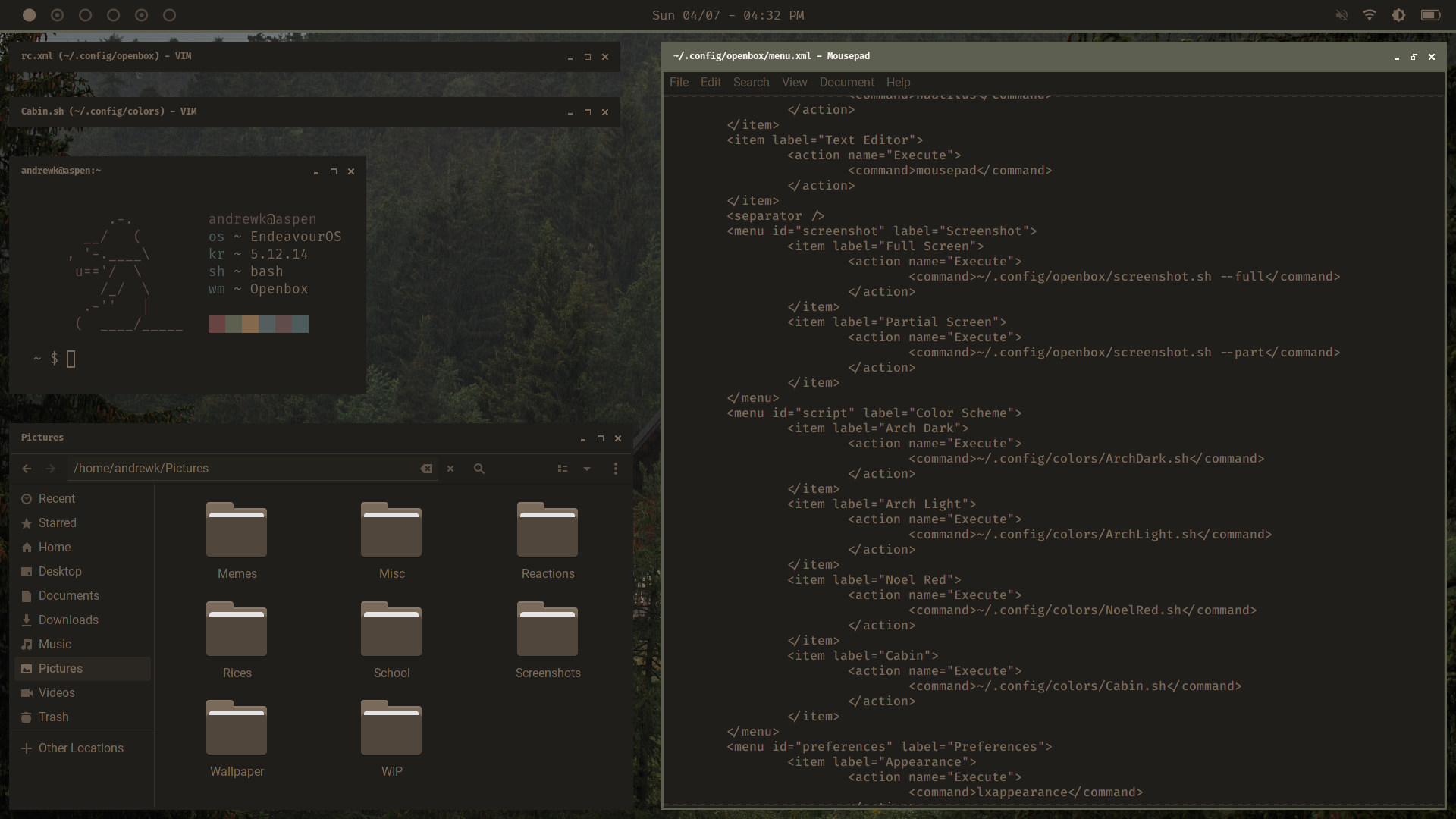The width and height of the screenshot is (1456, 819).
Task: Select Starred in the sidebar
Action: coord(57,522)
